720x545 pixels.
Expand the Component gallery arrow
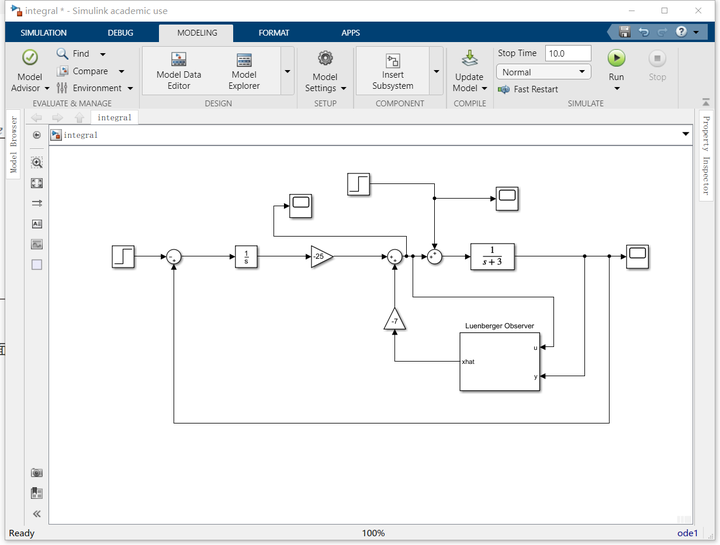436,71
